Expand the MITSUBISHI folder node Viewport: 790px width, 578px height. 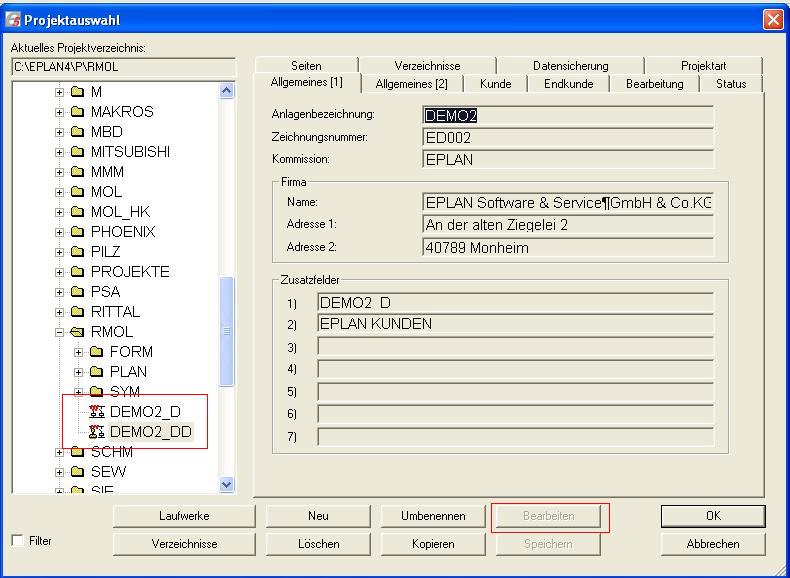(x=59, y=152)
